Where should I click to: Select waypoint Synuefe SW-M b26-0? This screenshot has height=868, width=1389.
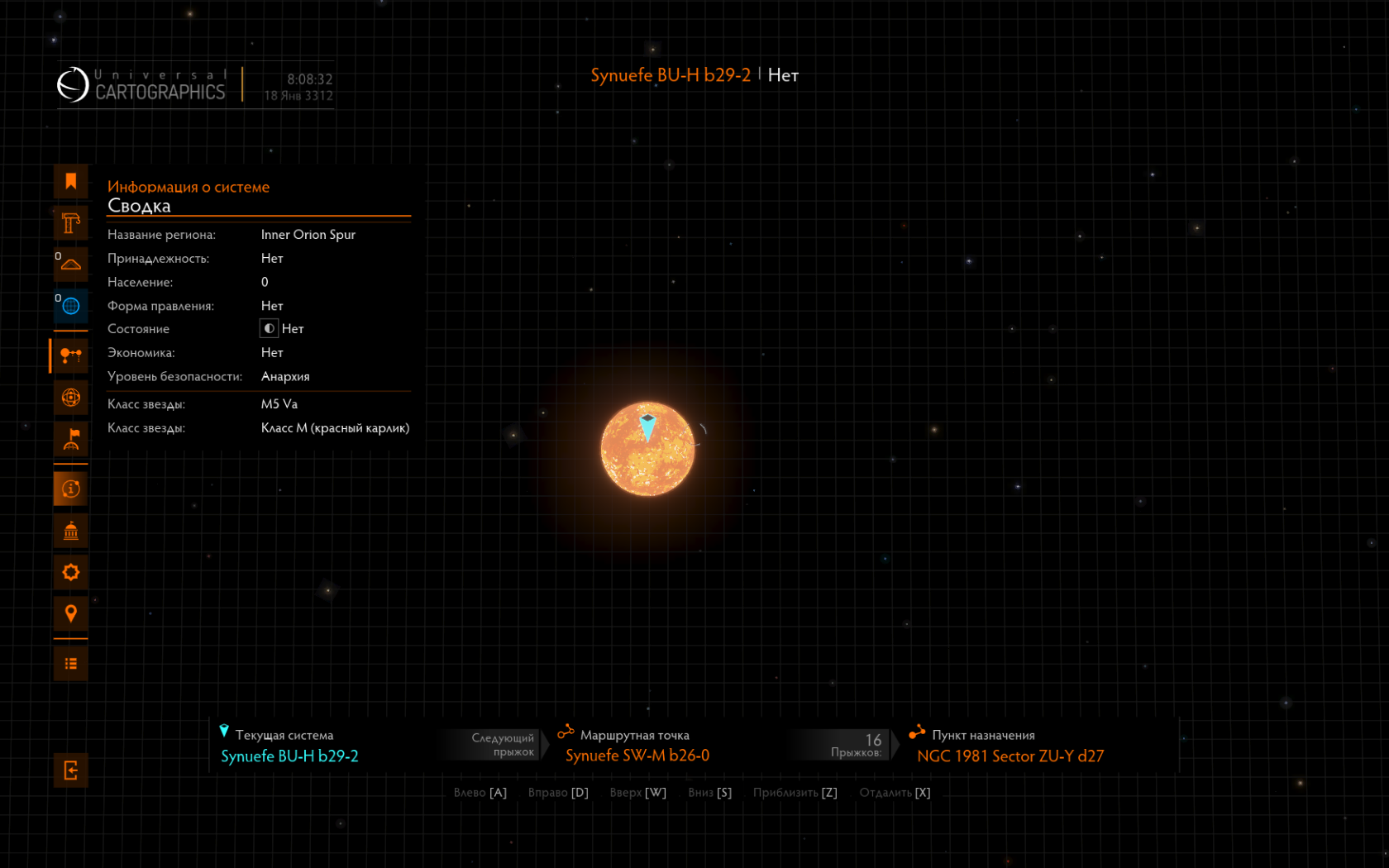637,756
